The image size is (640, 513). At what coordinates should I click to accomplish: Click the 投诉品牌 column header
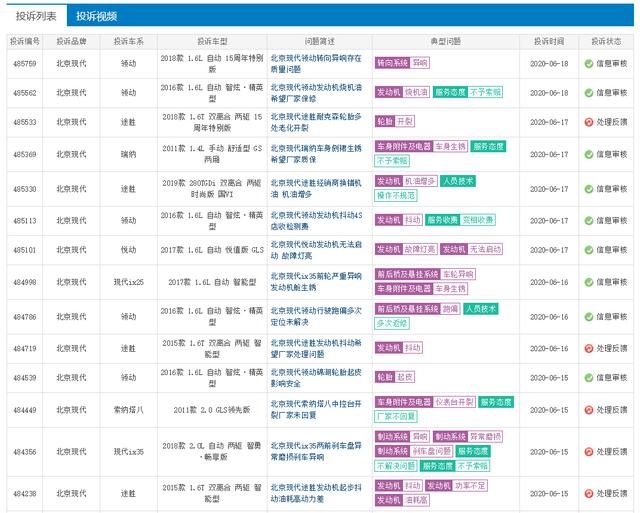point(71,42)
